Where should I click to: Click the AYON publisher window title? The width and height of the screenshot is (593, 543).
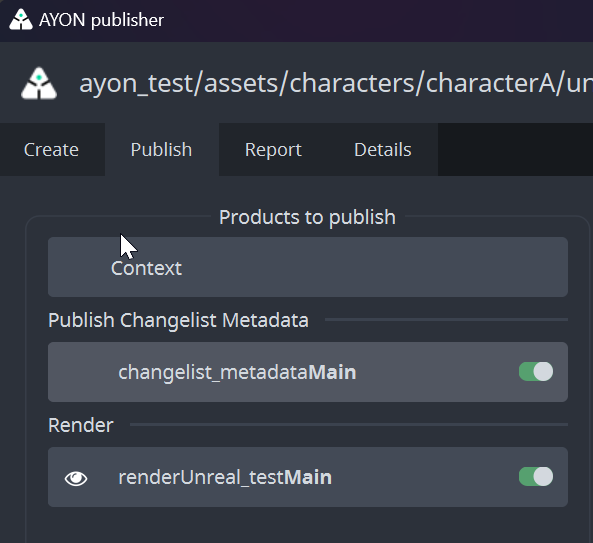coord(101,20)
